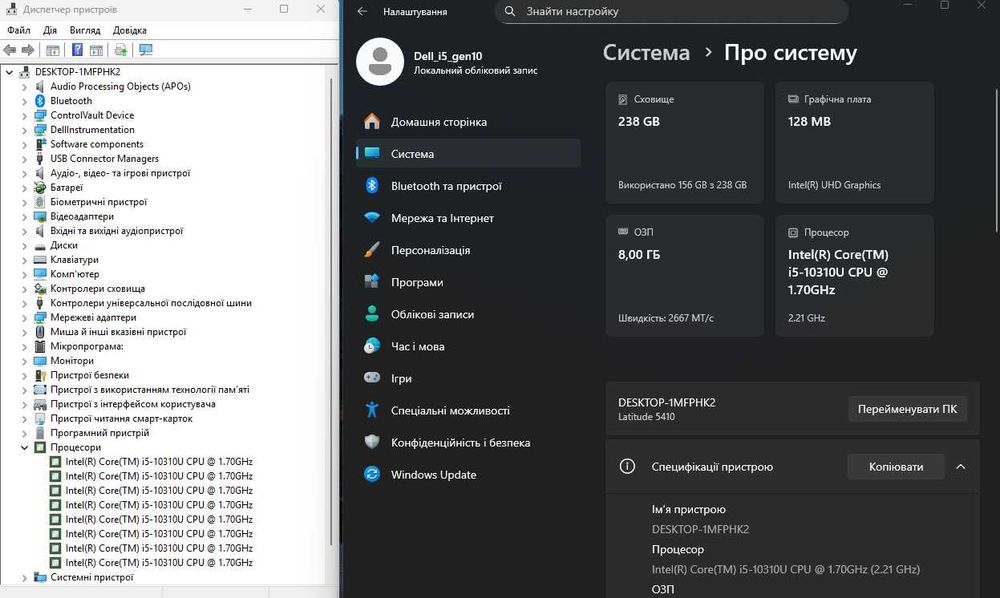This screenshot has height=598, width=1000.
Task: Open Bluetooth та пристрої settings page
Action: point(468,186)
